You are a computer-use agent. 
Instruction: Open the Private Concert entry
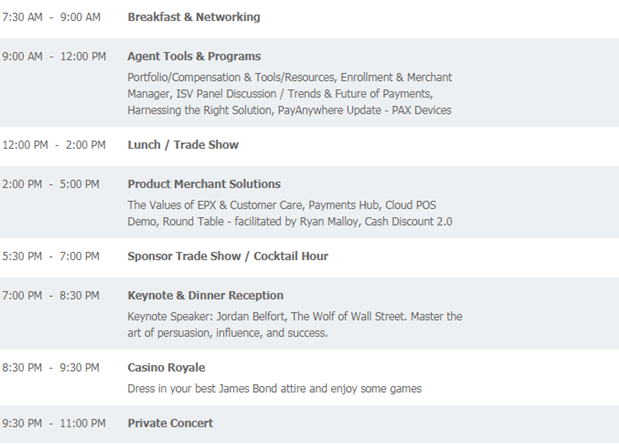pyautogui.click(x=170, y=423)
